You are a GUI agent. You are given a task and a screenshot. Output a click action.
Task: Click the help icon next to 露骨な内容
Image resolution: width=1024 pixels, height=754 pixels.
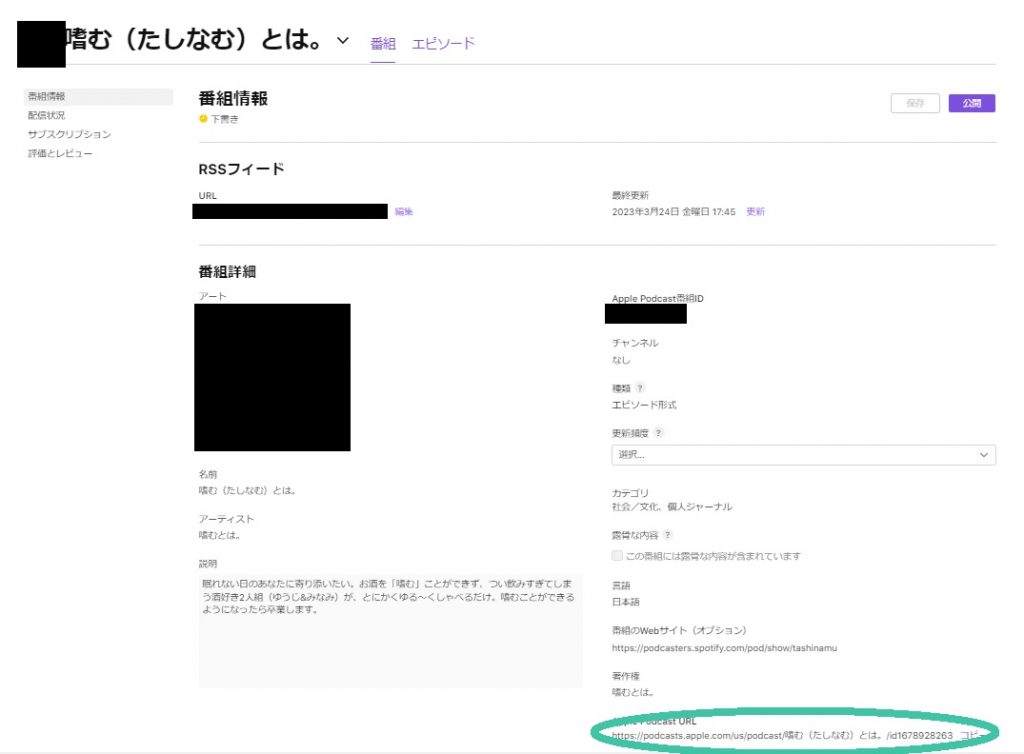(667, 535)
